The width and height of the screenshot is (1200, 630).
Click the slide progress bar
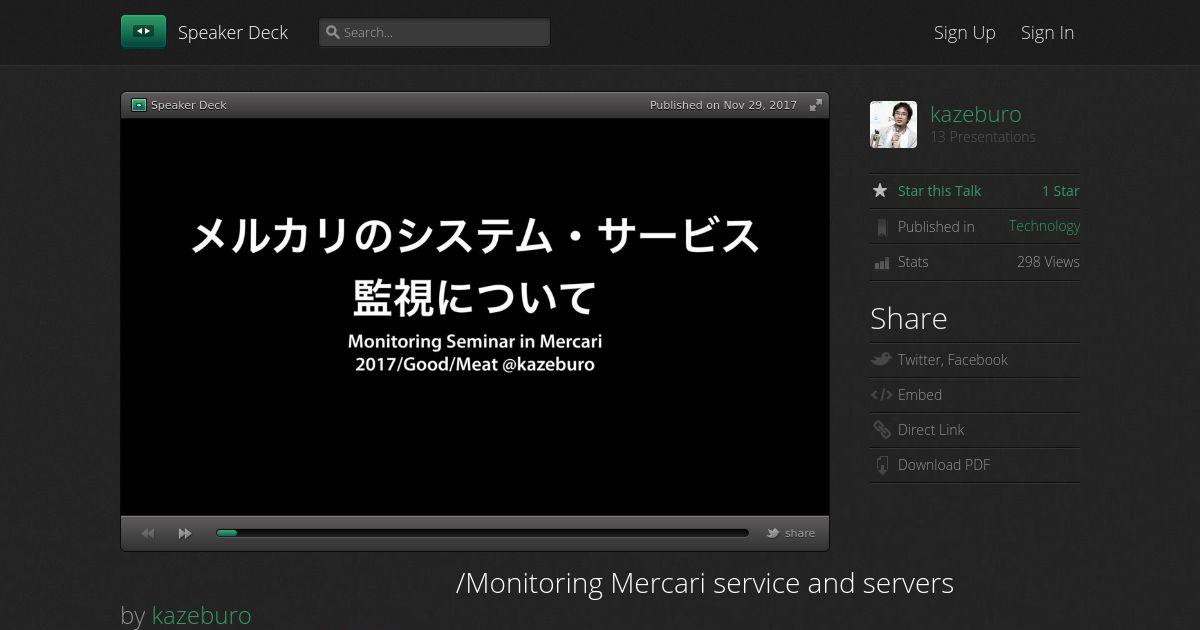coord(482,533)
